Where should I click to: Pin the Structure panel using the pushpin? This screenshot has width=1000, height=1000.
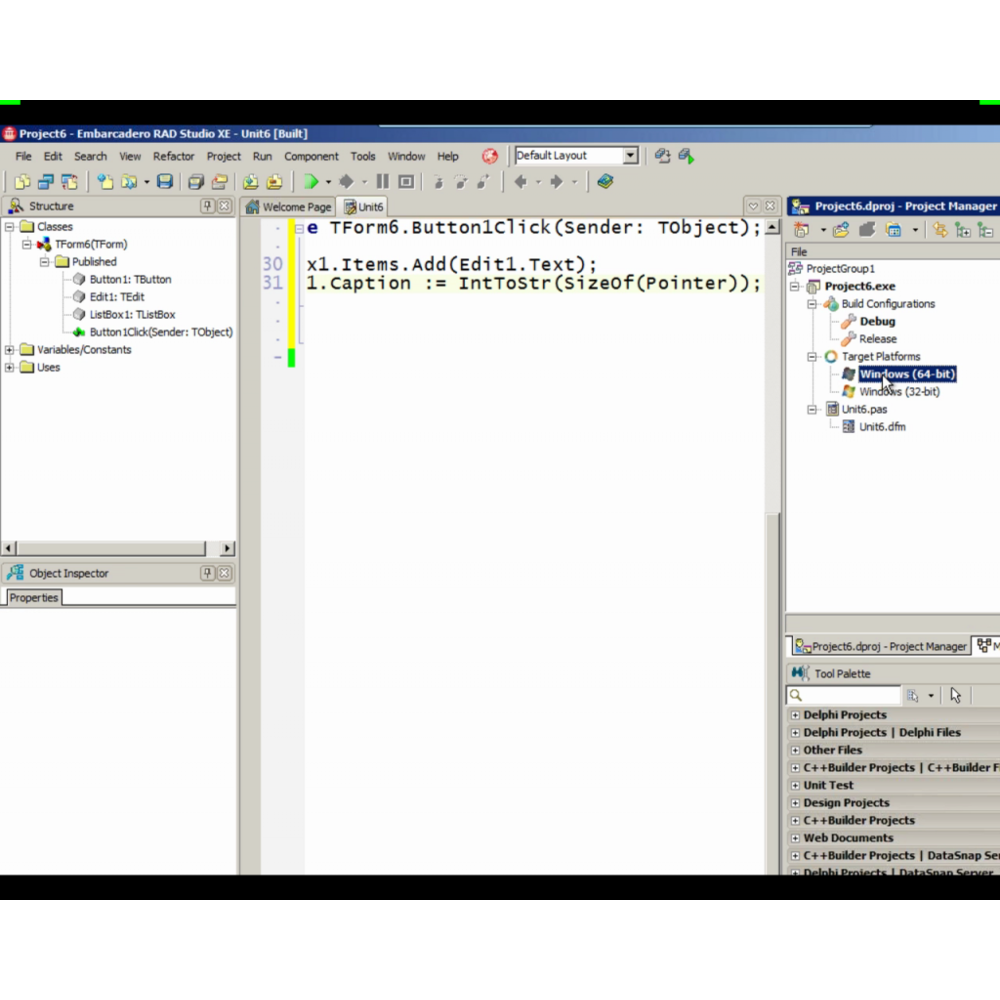tap(207, 206)
